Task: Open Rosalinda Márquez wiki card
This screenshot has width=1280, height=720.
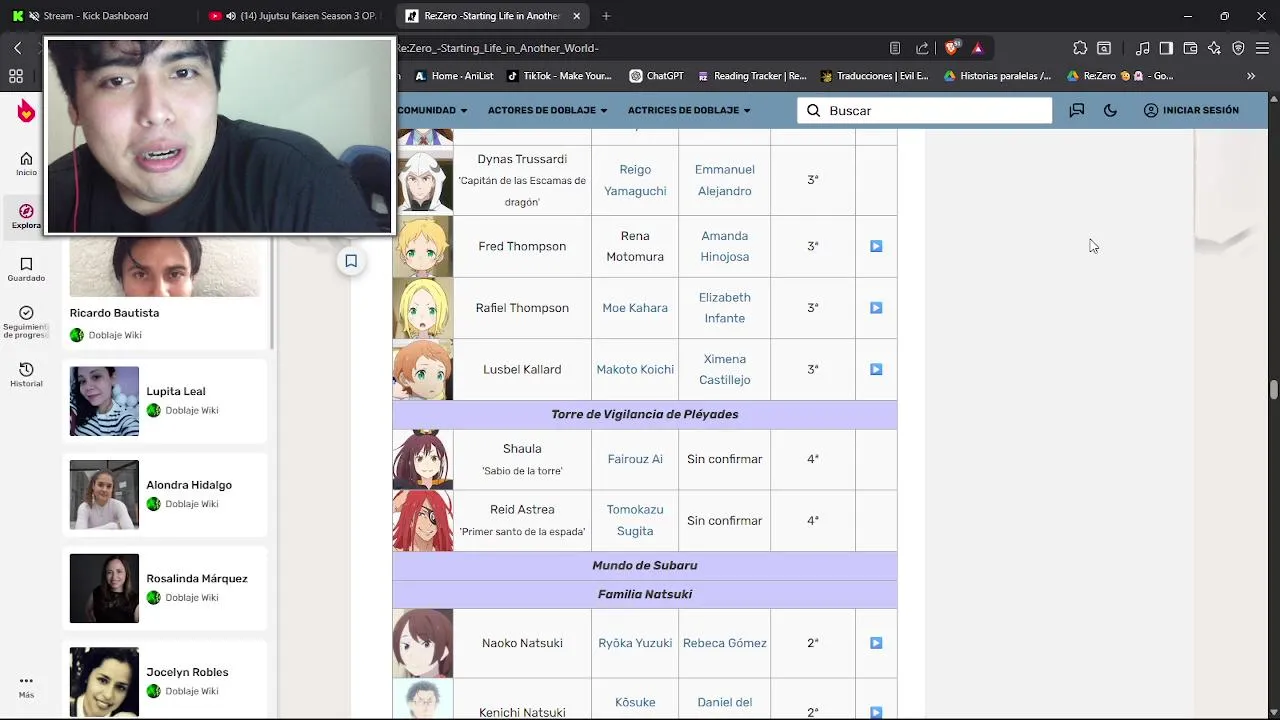Action: click(165, 588)
